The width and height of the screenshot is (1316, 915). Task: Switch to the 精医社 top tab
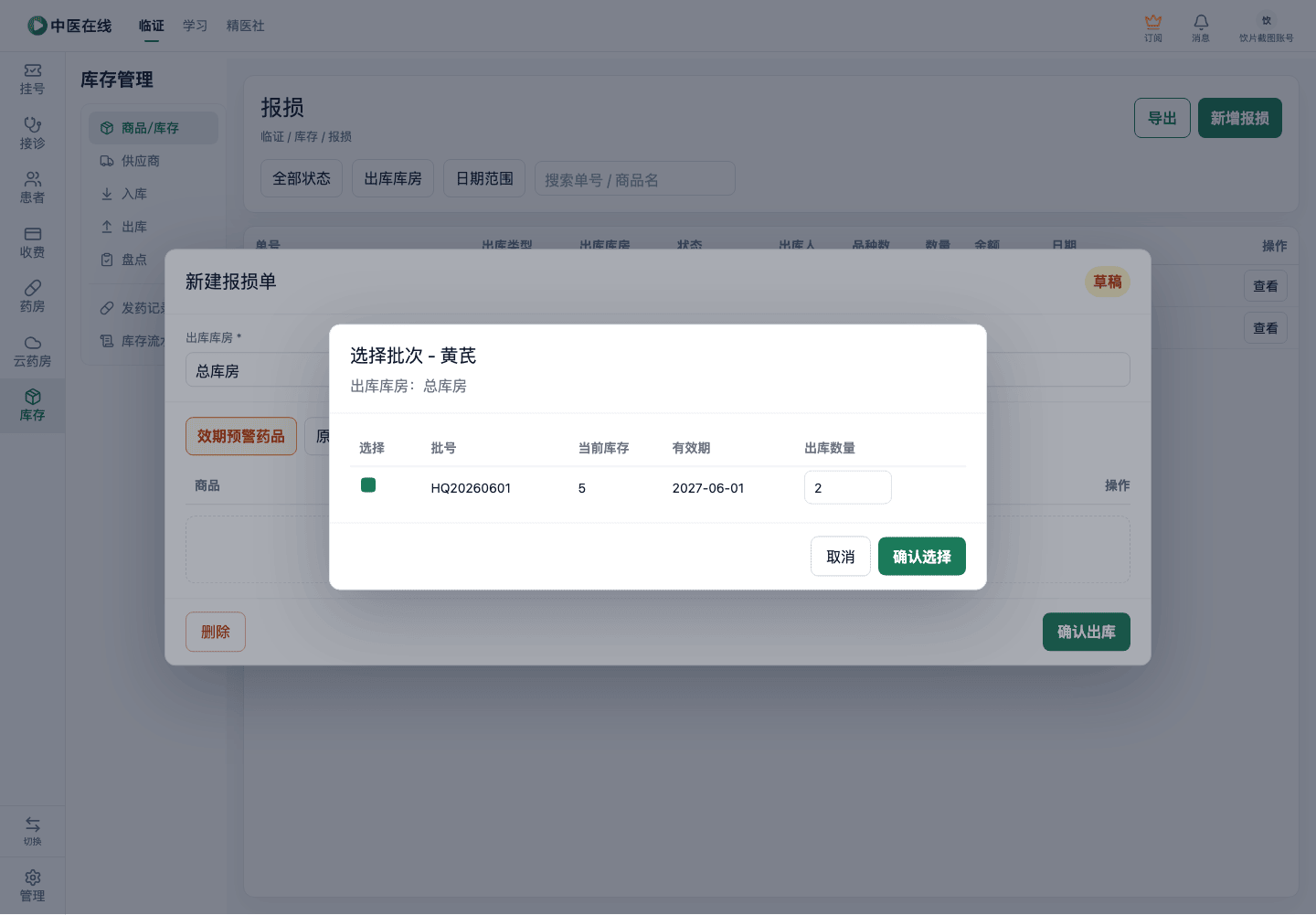coord(246,26)
